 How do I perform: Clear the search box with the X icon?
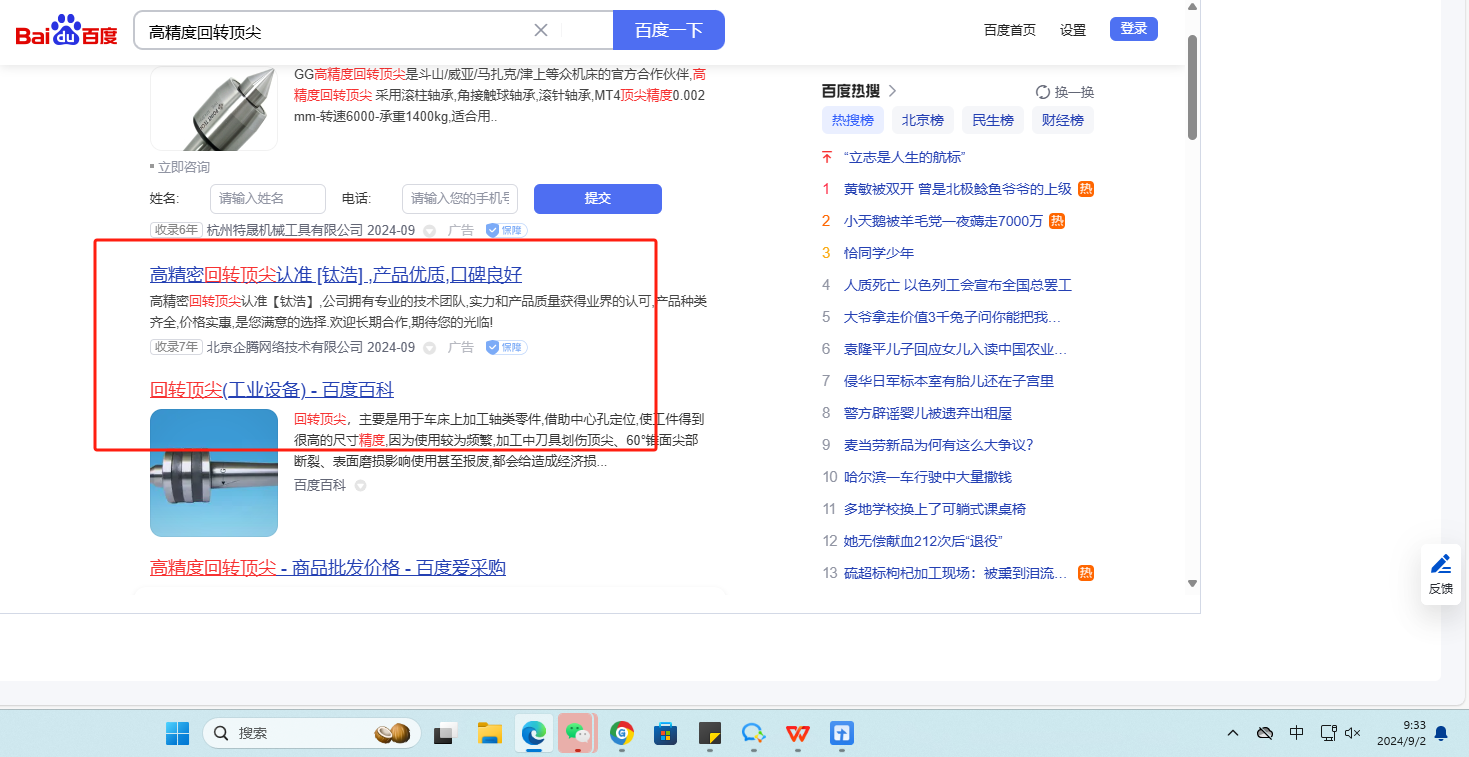pyautogui.click(x=541, y=30)
